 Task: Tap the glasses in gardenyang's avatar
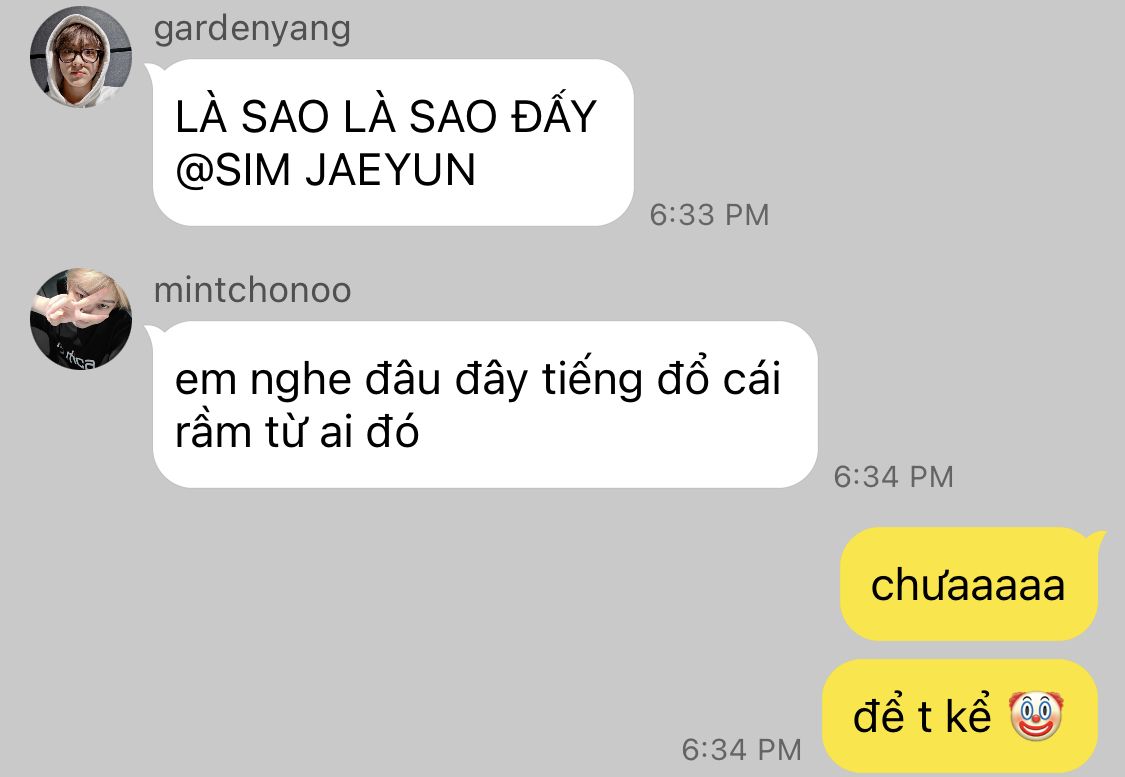coord(78,55)
